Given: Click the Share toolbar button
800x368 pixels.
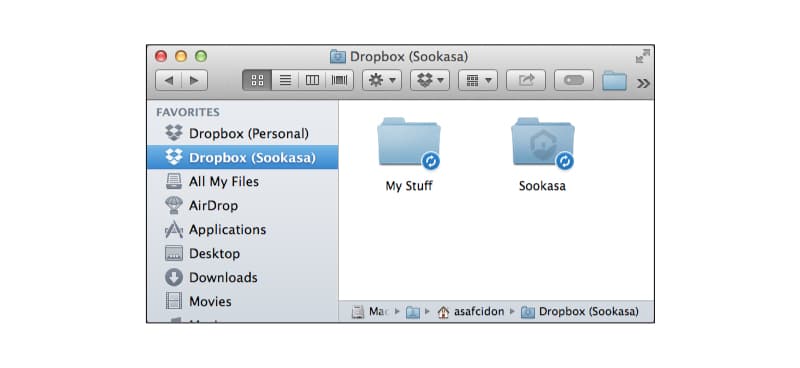Looking at the screenshot, I should 526,81.
